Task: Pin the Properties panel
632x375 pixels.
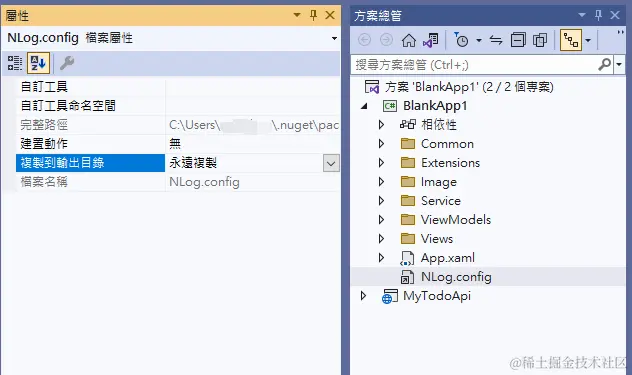Action: [x=313, y=15]
